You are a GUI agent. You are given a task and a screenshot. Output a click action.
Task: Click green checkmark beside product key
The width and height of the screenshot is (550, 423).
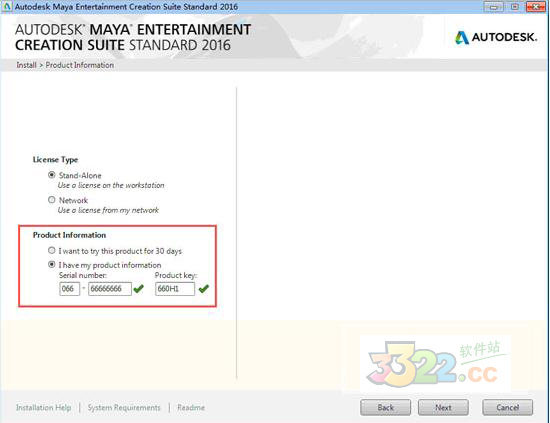point(203,289)
